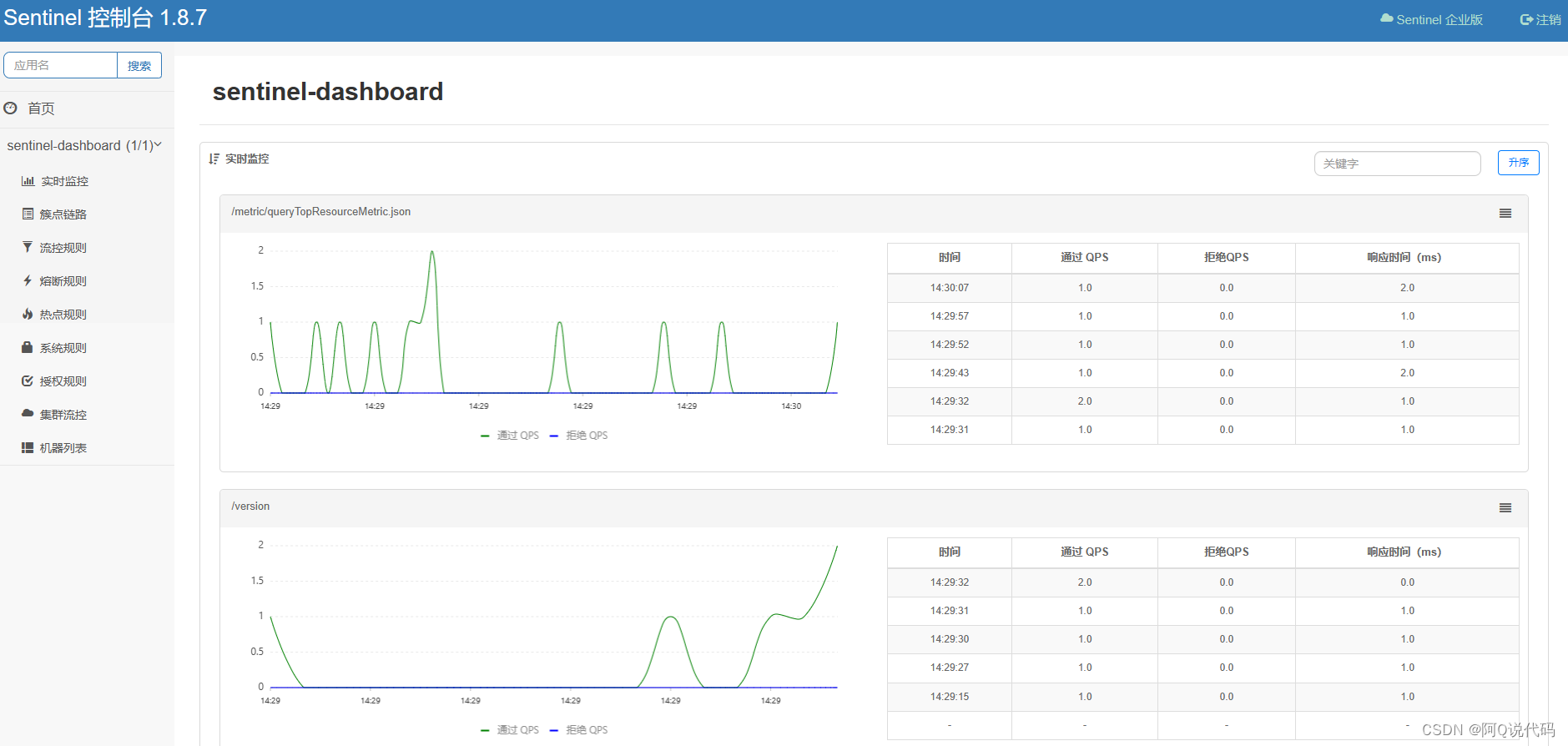Open 集群流控 in the sidebar
This screenshot has width=1568, height=746.
pos(63,415)
